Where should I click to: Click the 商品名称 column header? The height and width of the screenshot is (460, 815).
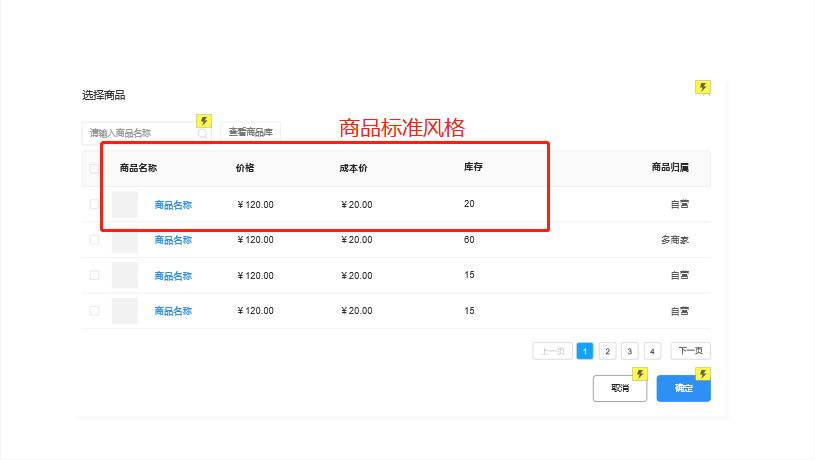[138, 168]
